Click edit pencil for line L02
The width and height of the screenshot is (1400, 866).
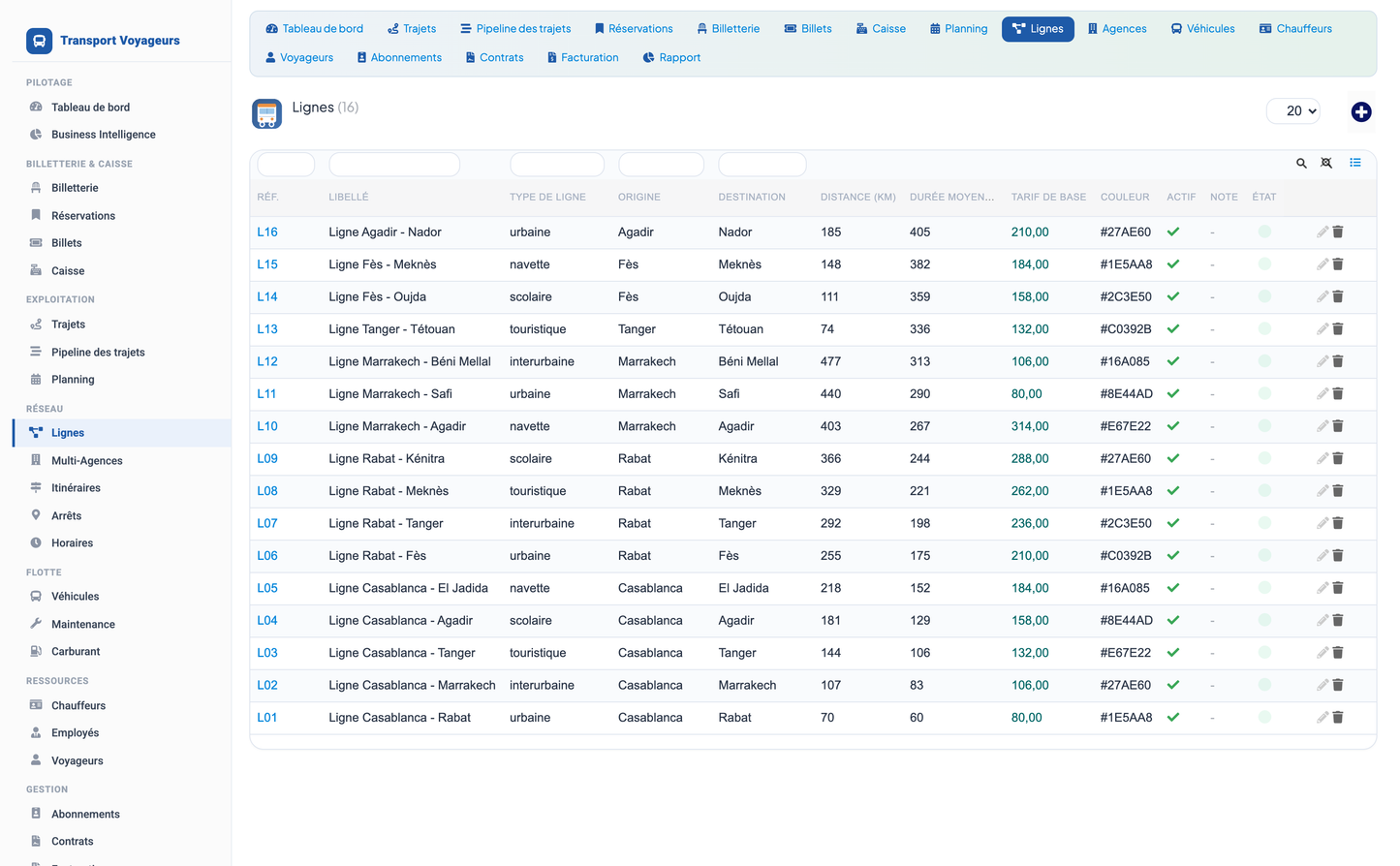[x=1322, y=685]
